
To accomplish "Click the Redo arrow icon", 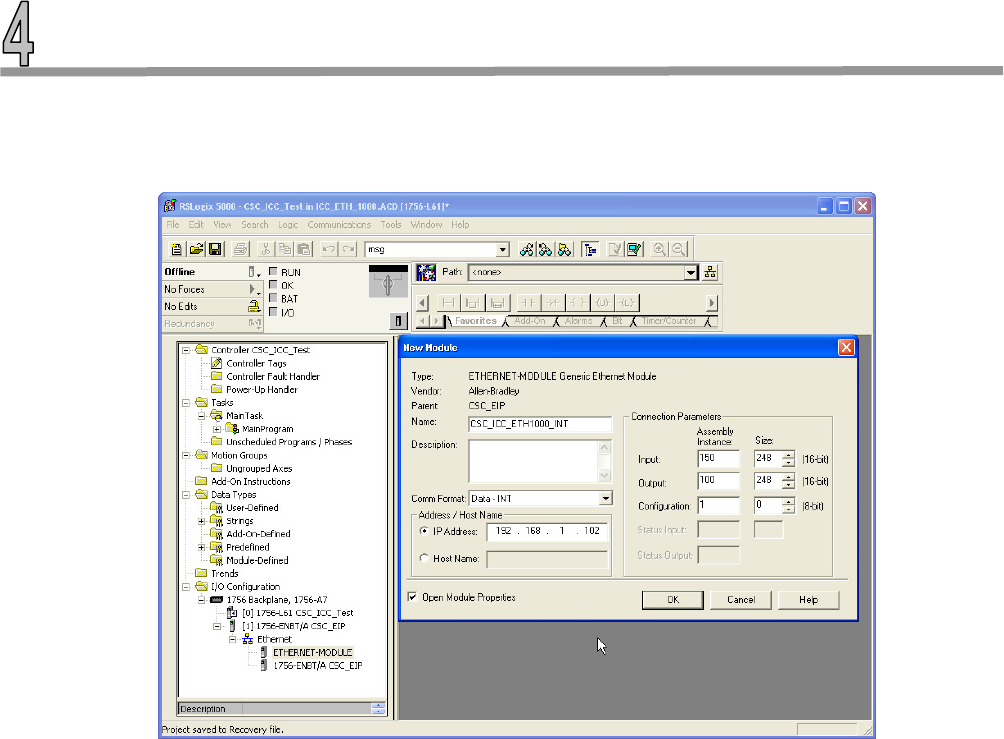I will pos(348,250).
